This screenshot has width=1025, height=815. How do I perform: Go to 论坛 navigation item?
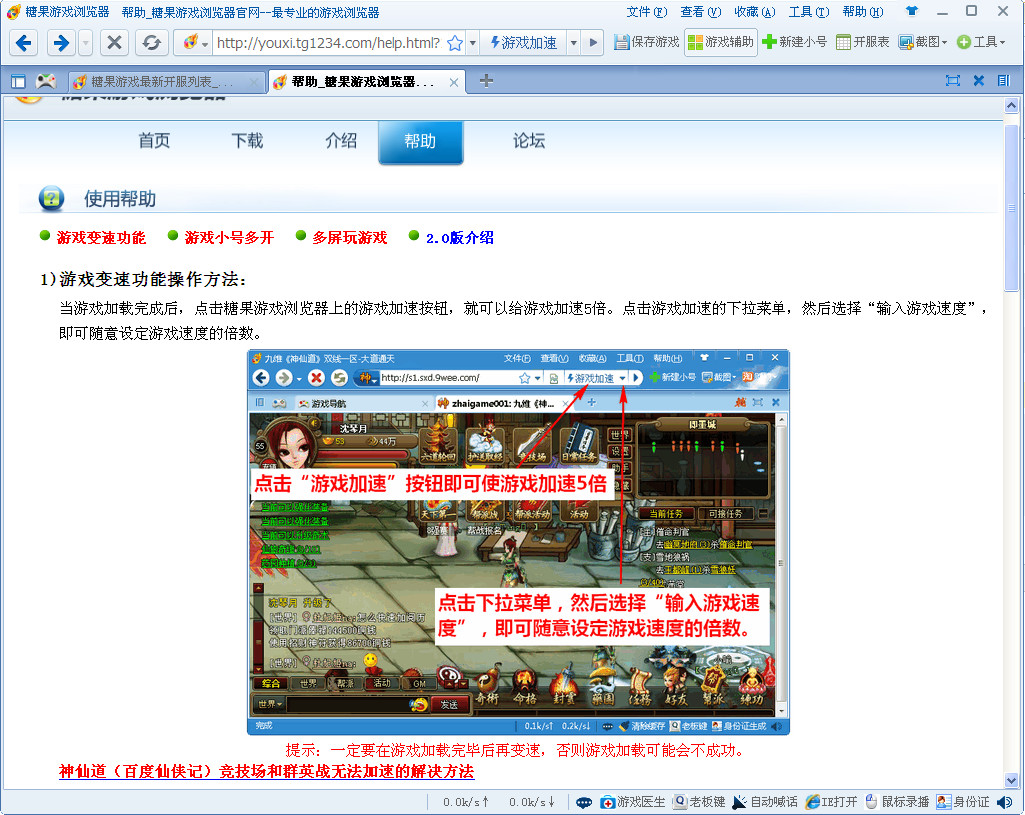[529, 141]
